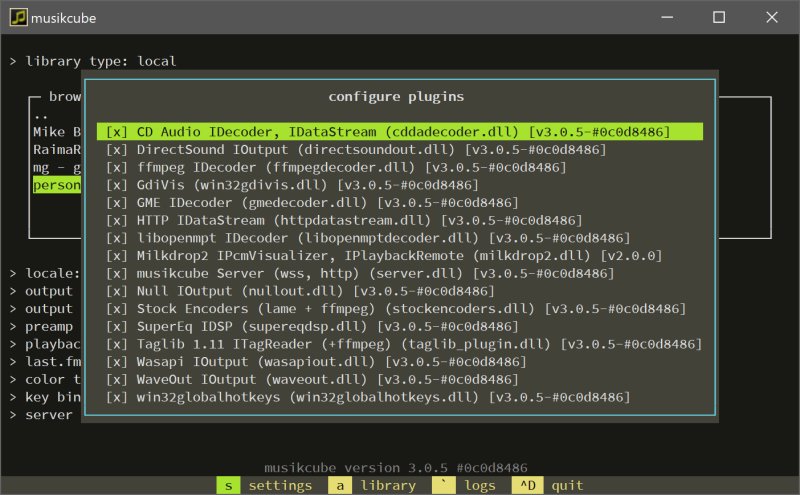Go to parent directory '..' in browser
800x495 pixels.
click(41, 115)
